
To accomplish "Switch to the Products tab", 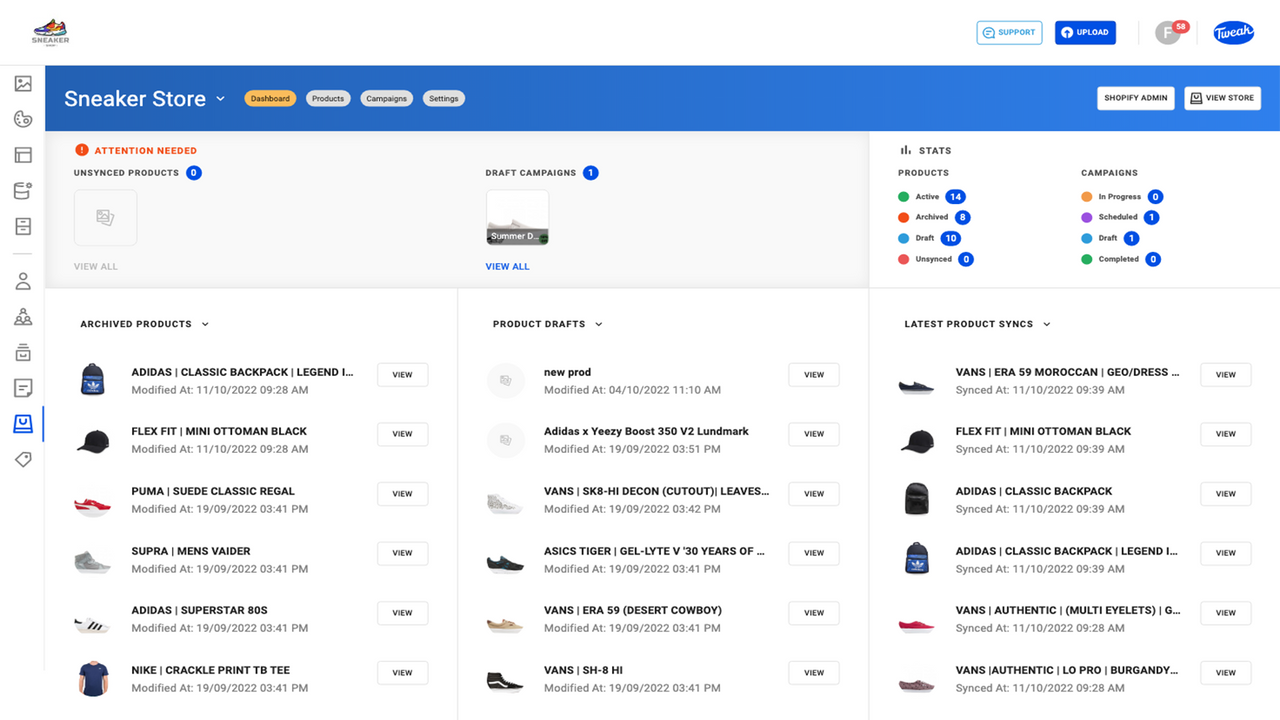I will 328,98.
